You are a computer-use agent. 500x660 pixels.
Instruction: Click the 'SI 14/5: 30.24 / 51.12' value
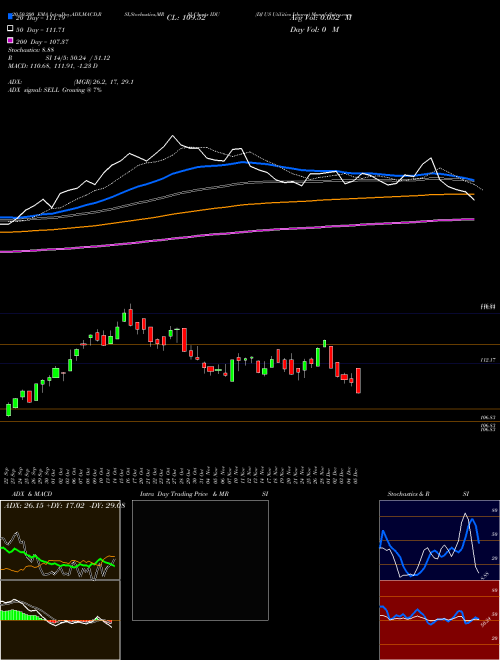point(78,58)
